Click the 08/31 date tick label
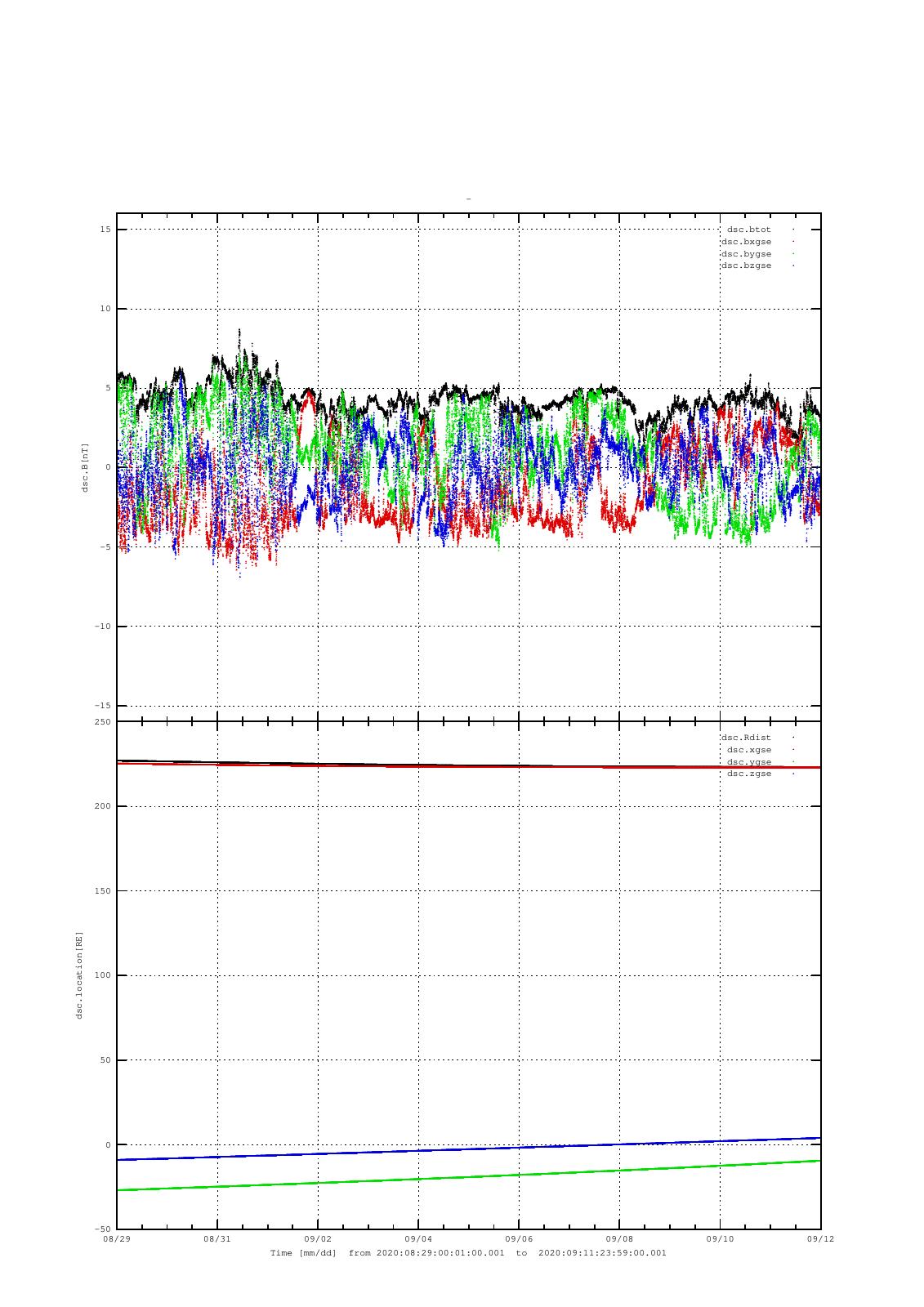Screen dimensions: 924x1307 (x=217, y=1238)
